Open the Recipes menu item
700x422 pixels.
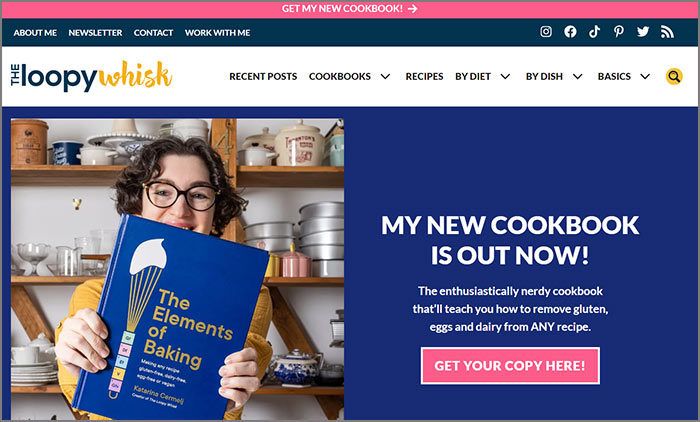pyautogui.click(x=424, y=76)
